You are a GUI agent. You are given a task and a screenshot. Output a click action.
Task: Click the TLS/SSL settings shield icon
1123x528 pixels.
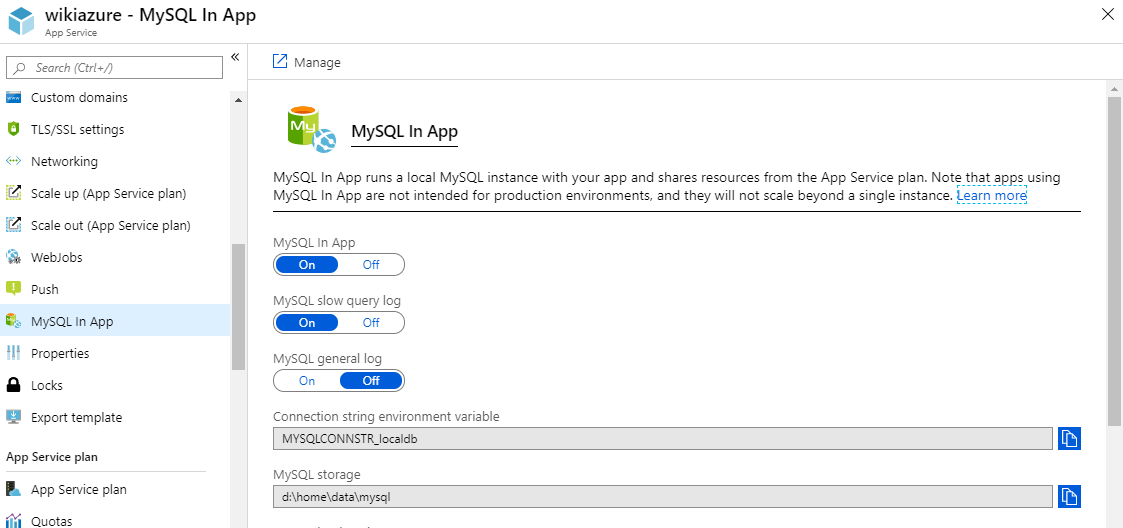(13, 130)
